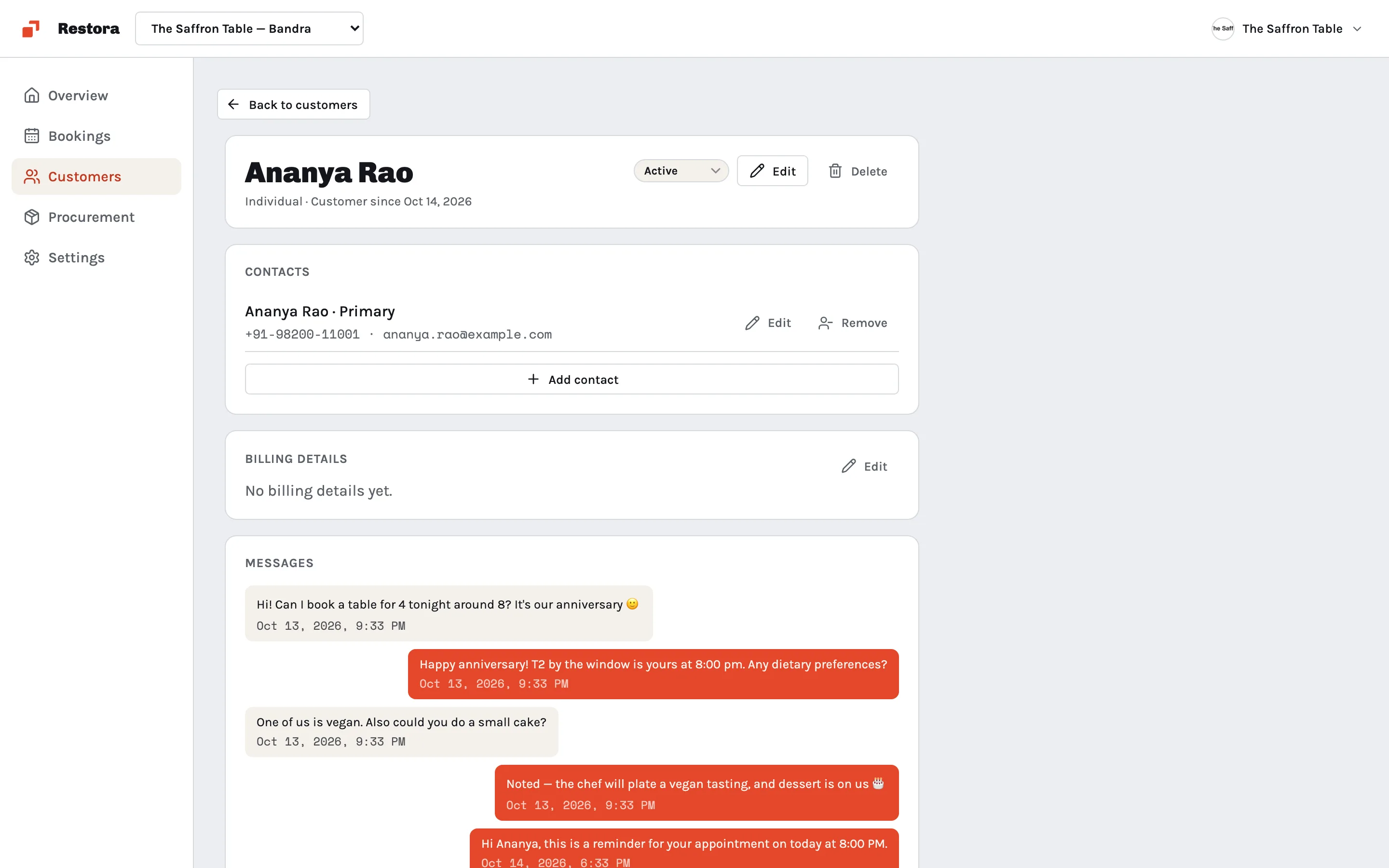This screenshot has width=1389, height=868.
Task: Open Customers in sidebar
Action: [x=96, y=176]
